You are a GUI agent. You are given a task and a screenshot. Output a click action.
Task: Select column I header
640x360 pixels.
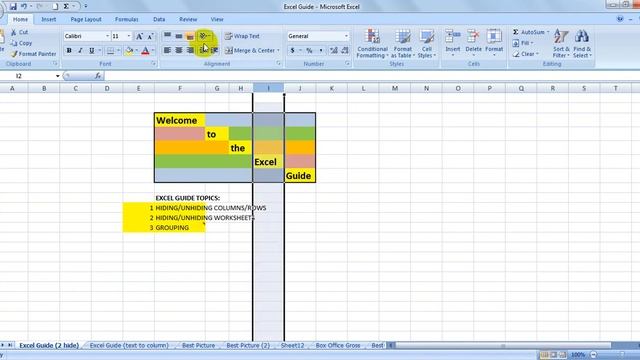coord(268,88)
